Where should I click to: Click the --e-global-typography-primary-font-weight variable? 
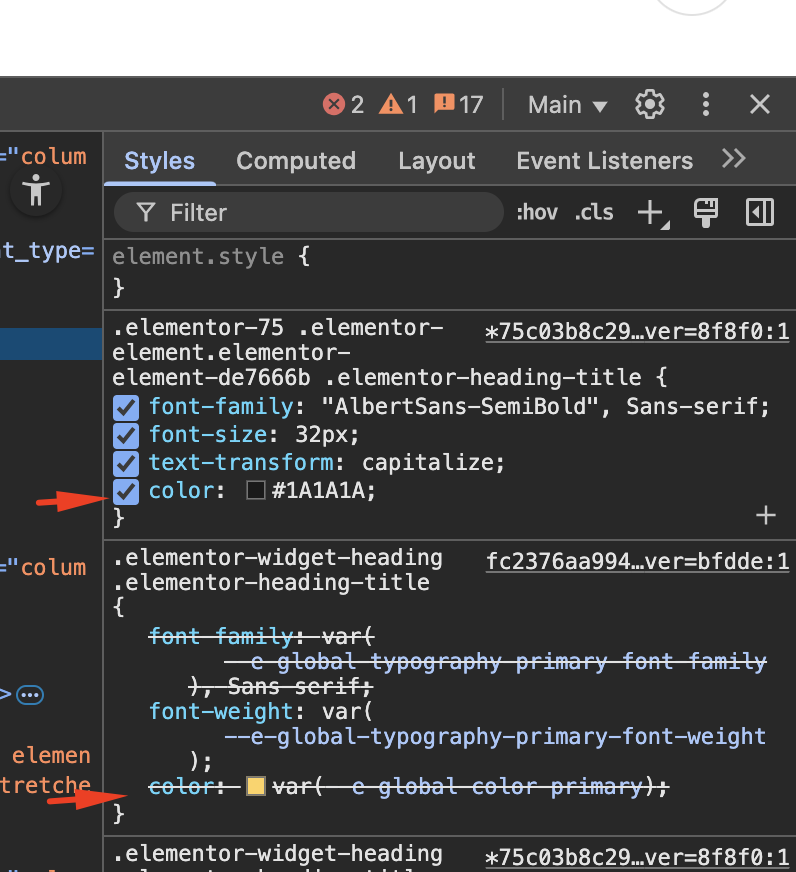tap(495, 736)
